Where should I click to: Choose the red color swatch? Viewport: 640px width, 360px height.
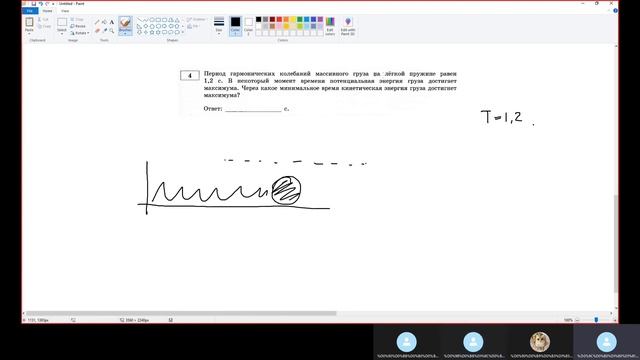(x=279, y=19)
